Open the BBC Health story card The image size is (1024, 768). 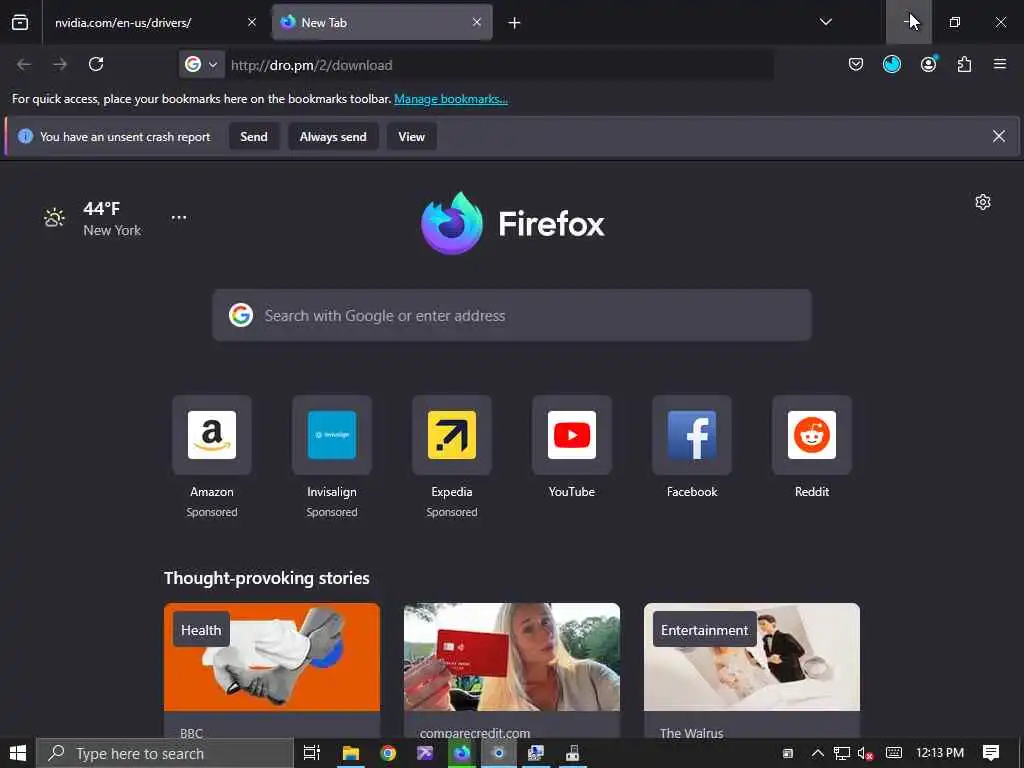pos(272,670)
